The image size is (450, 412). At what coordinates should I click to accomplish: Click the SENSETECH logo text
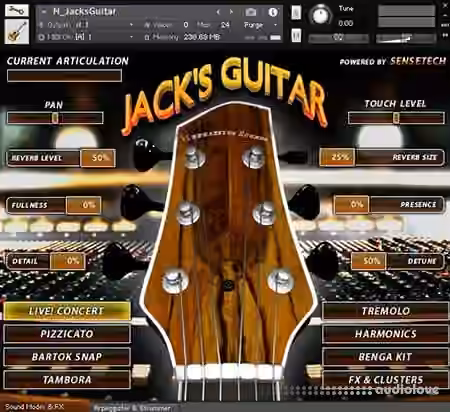[418, 61]
